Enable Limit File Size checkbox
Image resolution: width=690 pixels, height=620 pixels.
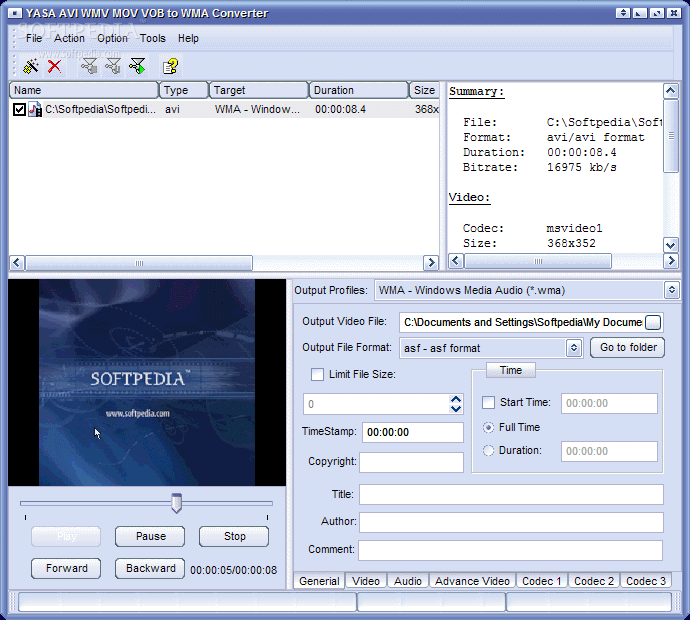pos(317,374)
